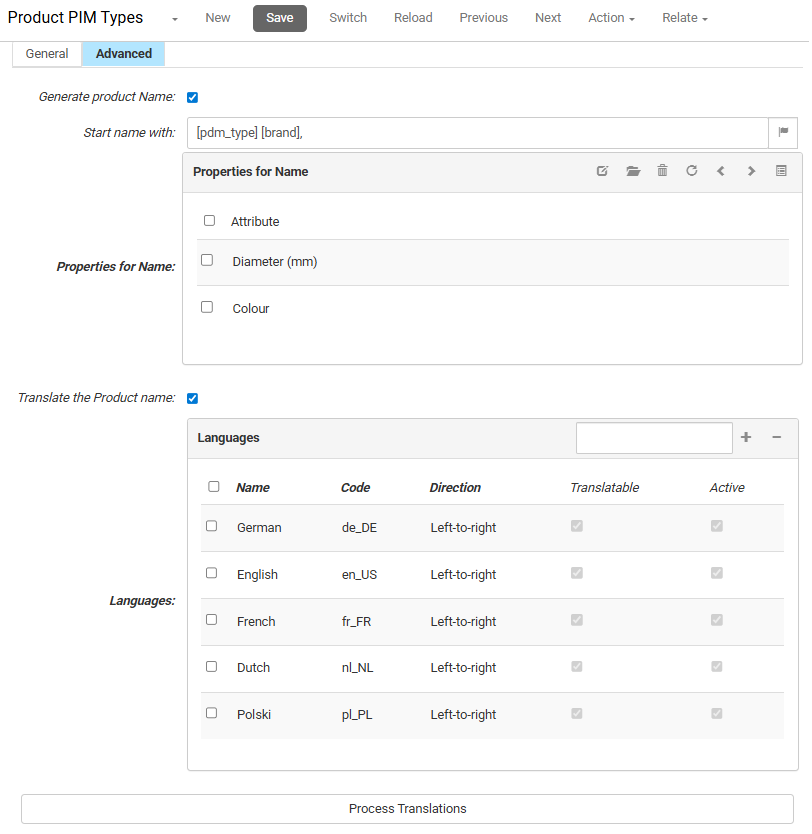812x834 pixels.
Task: Delete with the trash icon in Properties panel
Action: click(x=662, y=170)
